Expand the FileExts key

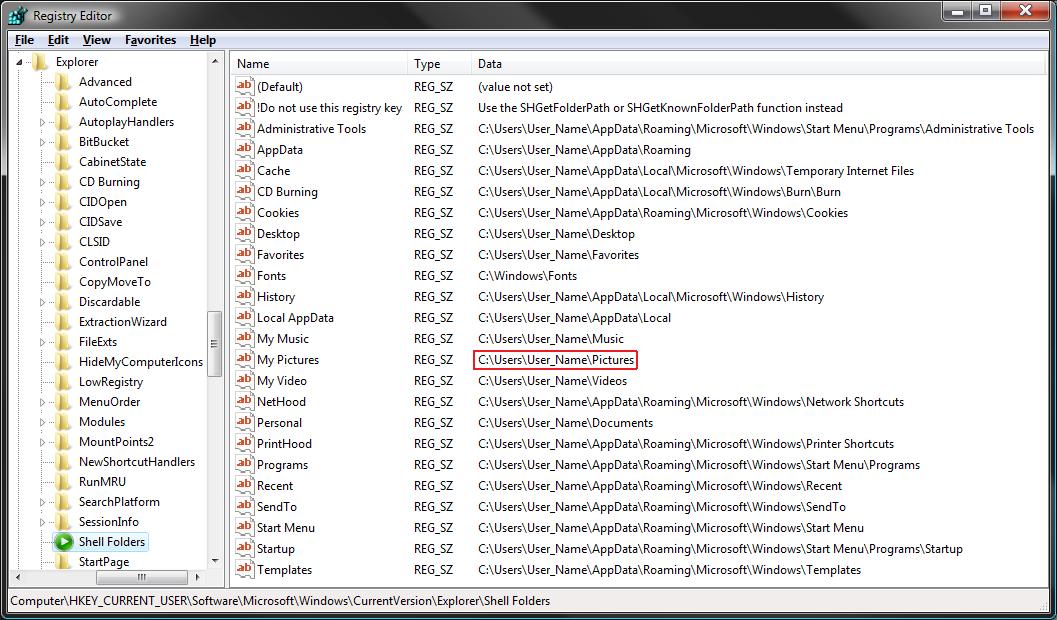pos(42,342)
